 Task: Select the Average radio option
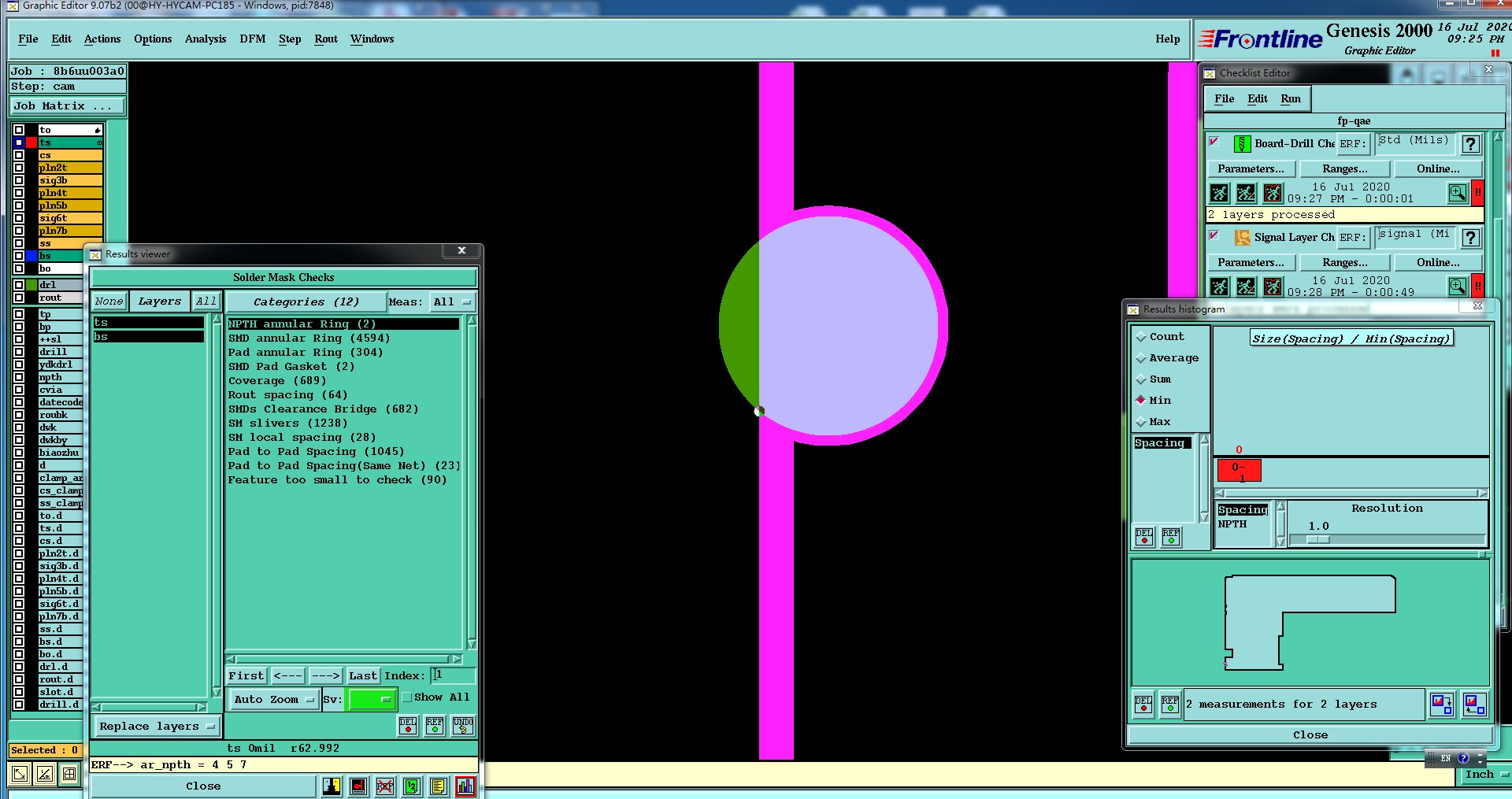point(1140,358)
